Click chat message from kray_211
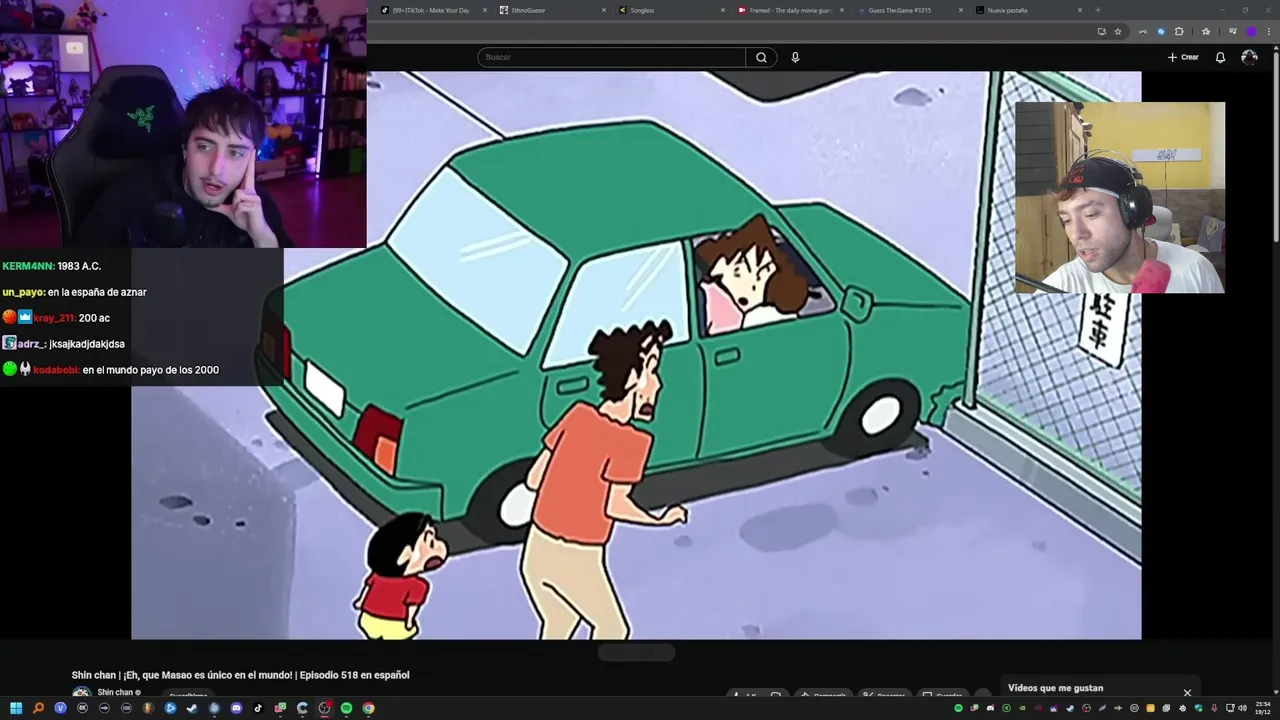This screenshot has height=720, width=1280. click(56, 318)
